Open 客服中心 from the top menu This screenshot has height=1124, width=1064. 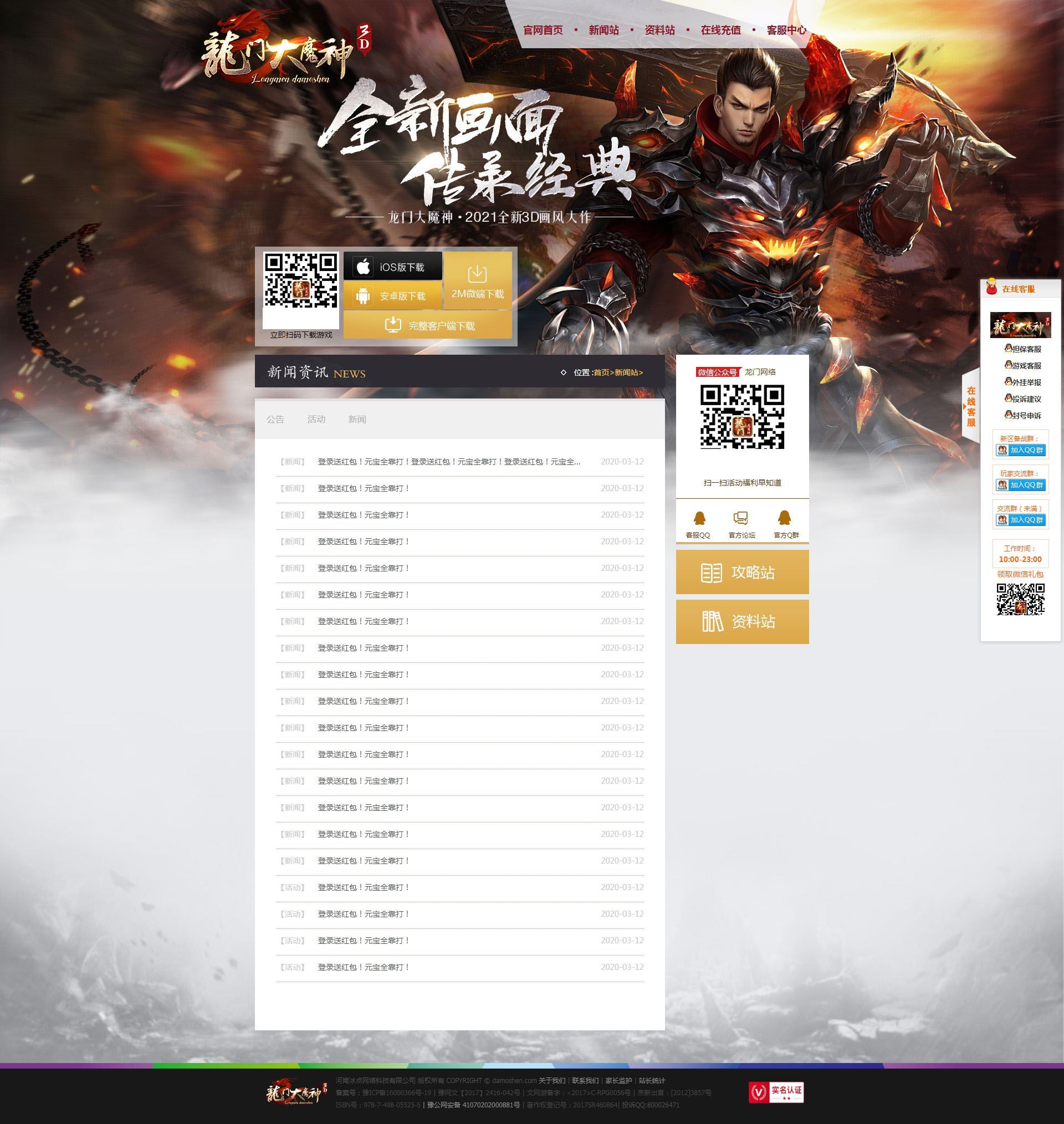[786, 30]
